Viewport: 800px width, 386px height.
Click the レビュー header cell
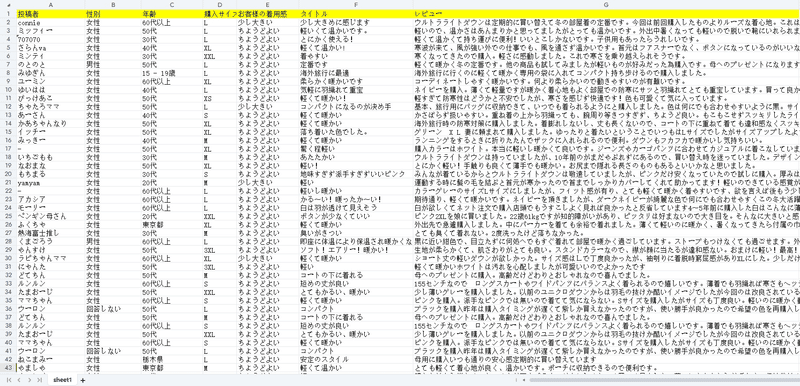607,14
